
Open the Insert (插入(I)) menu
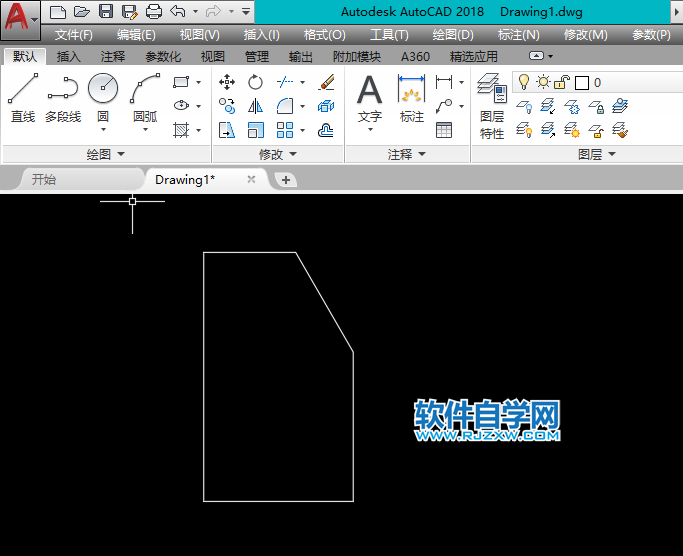coord(261,34)
